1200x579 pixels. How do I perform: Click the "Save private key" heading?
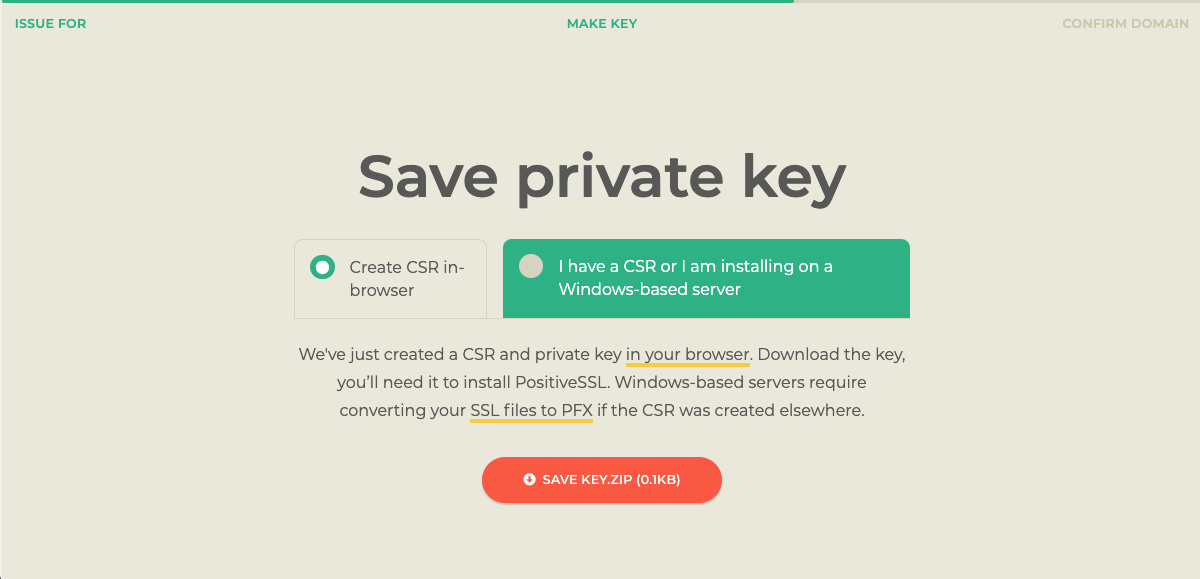[x=601, y=176]
